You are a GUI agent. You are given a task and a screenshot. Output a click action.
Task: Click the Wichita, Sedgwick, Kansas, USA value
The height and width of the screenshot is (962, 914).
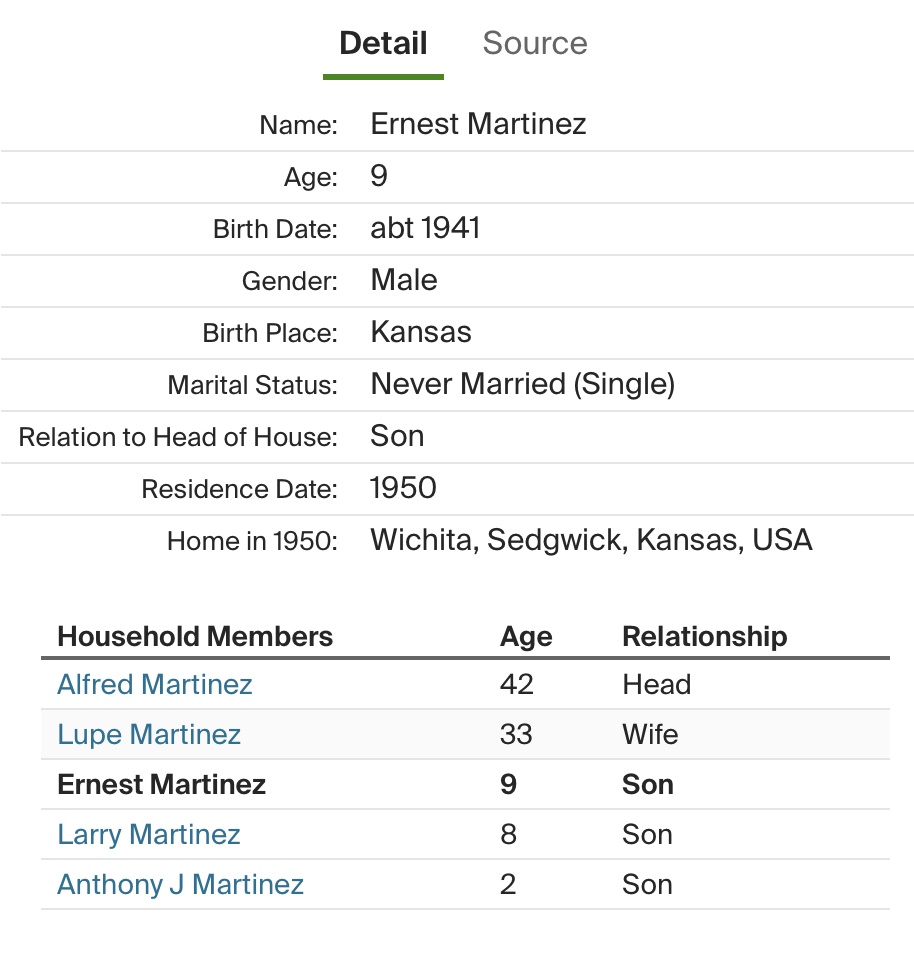tap(591, 540)
